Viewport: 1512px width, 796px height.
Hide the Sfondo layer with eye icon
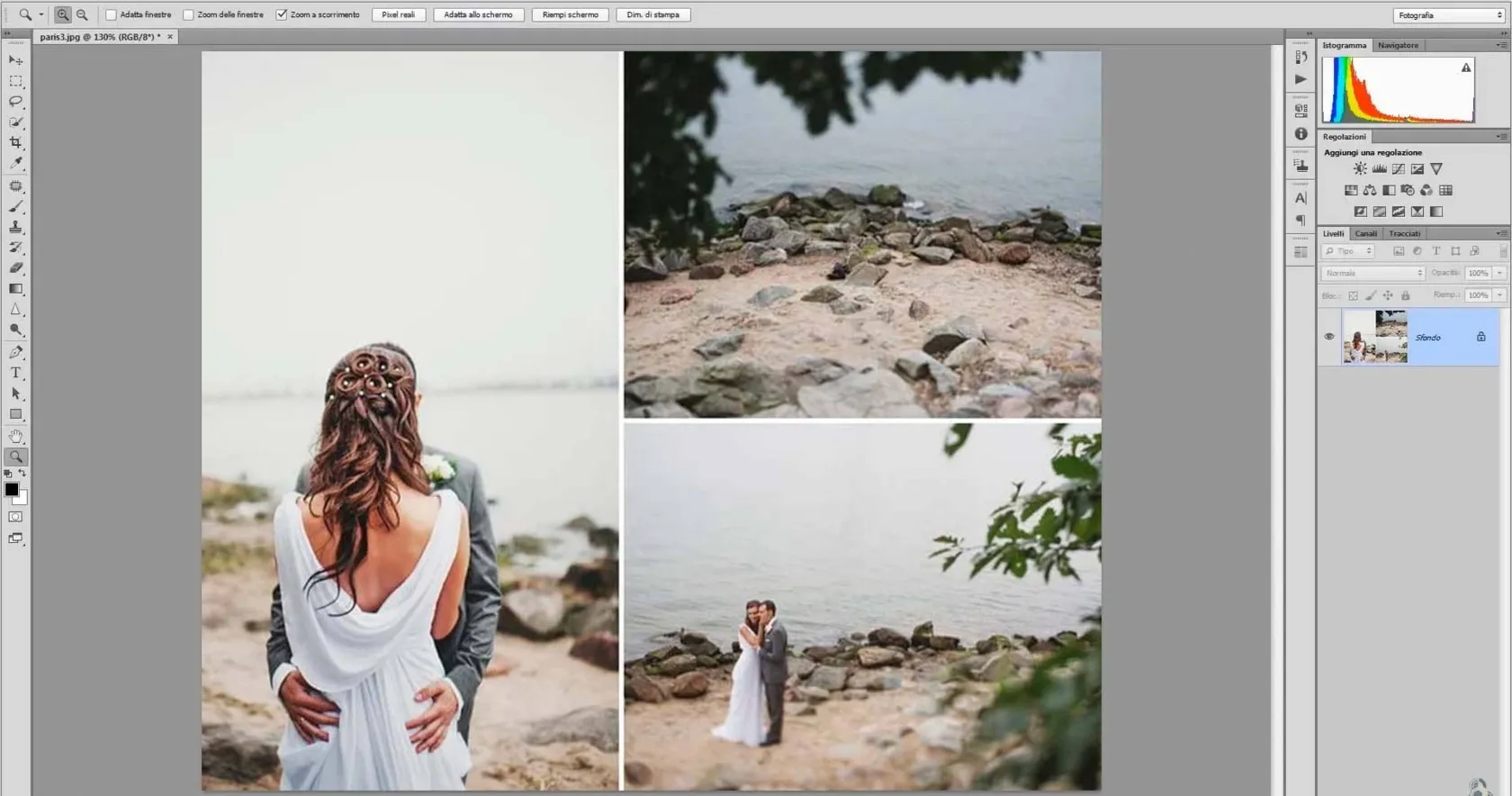[1329, 337]
